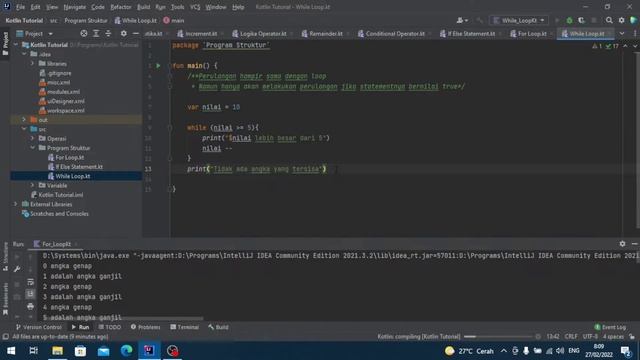Open Terminal tool window button
Viewport: 640px width, 360px height.
pyautogui.click(x=184, y=327)
